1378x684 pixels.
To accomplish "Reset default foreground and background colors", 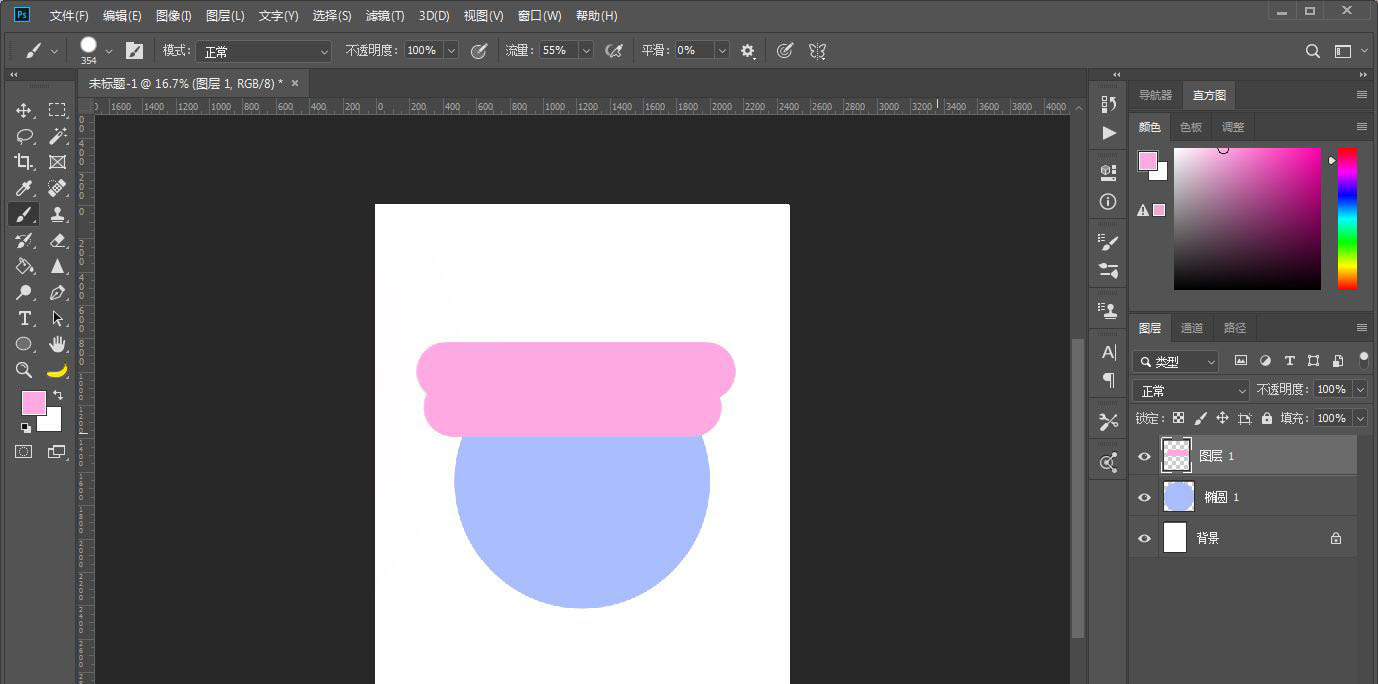I will [25, 428].
